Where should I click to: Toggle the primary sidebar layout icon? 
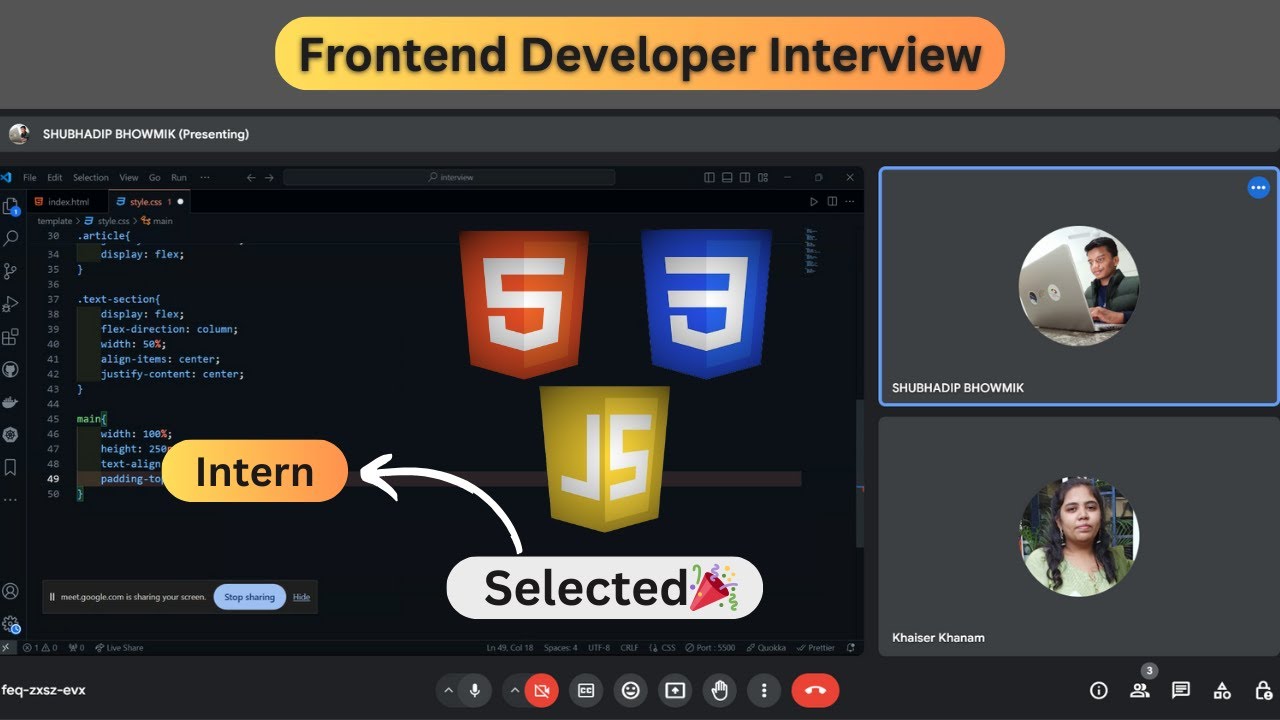(x=709, y=177)
